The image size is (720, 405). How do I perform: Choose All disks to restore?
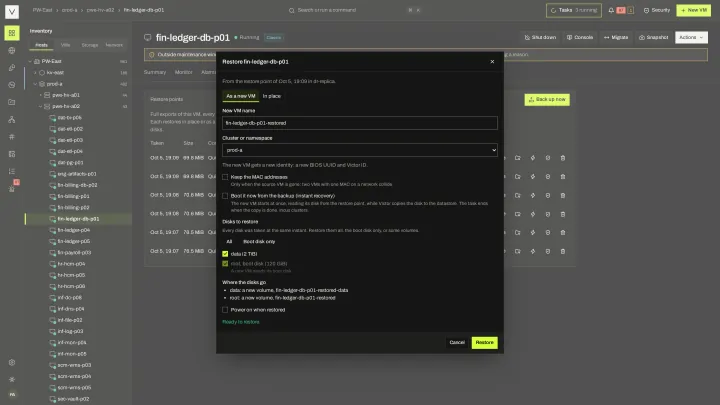pyautogui.click(x=229, y=242)
